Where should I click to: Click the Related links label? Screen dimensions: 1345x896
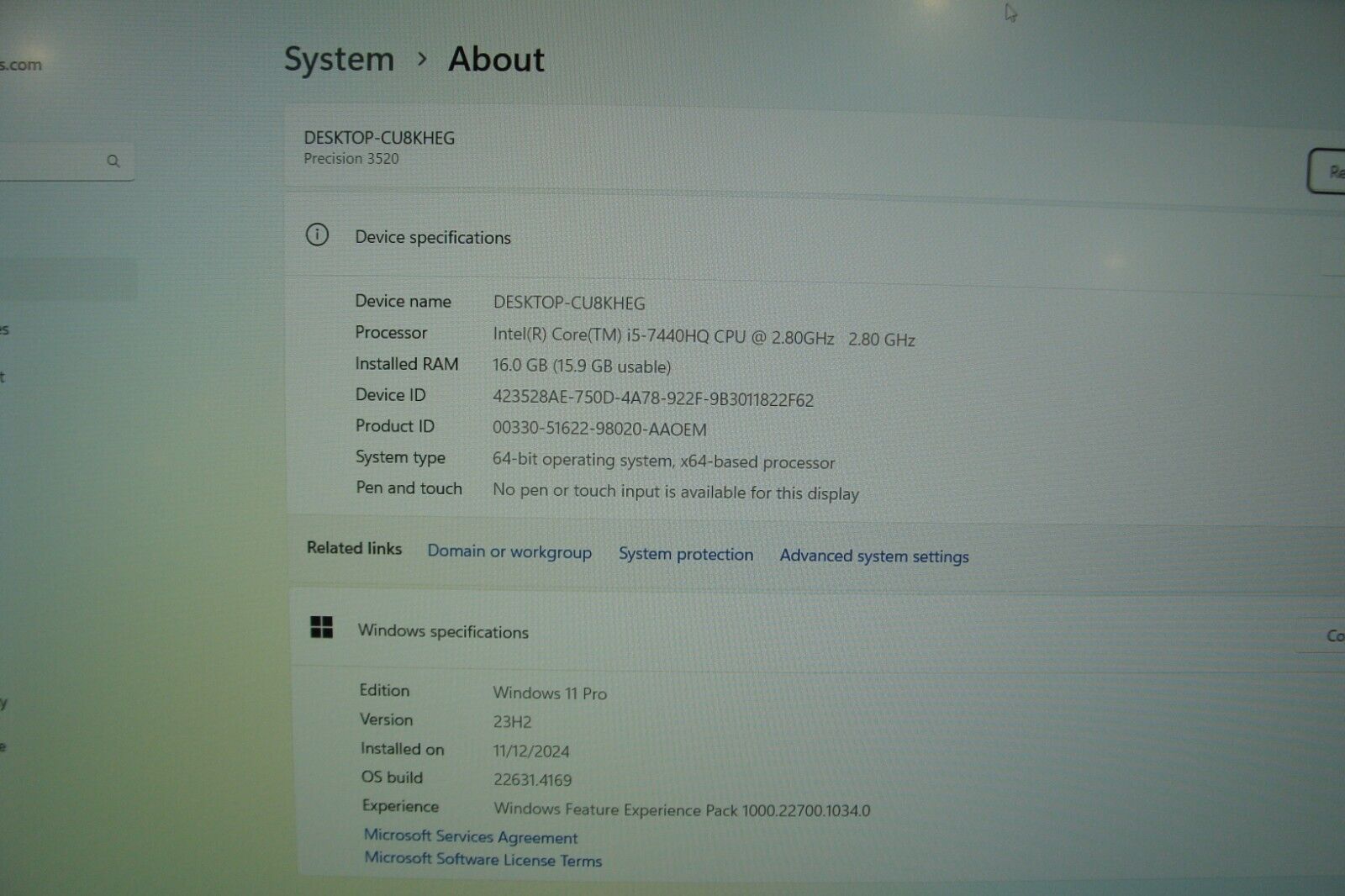(354, 548)
